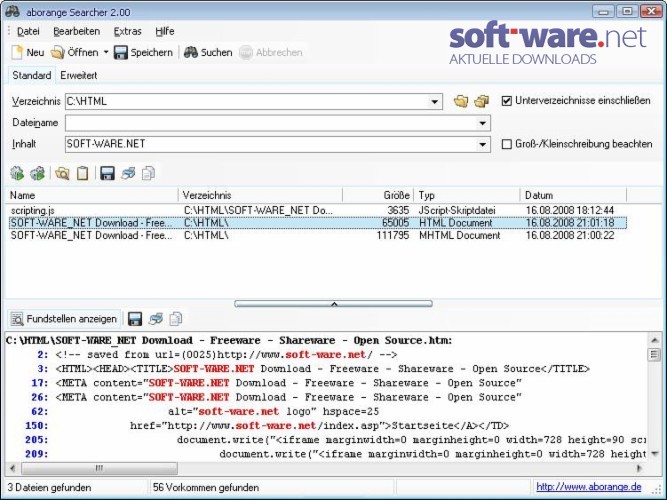
Task: Print the results list with printer icon
Action: point(128,173)
